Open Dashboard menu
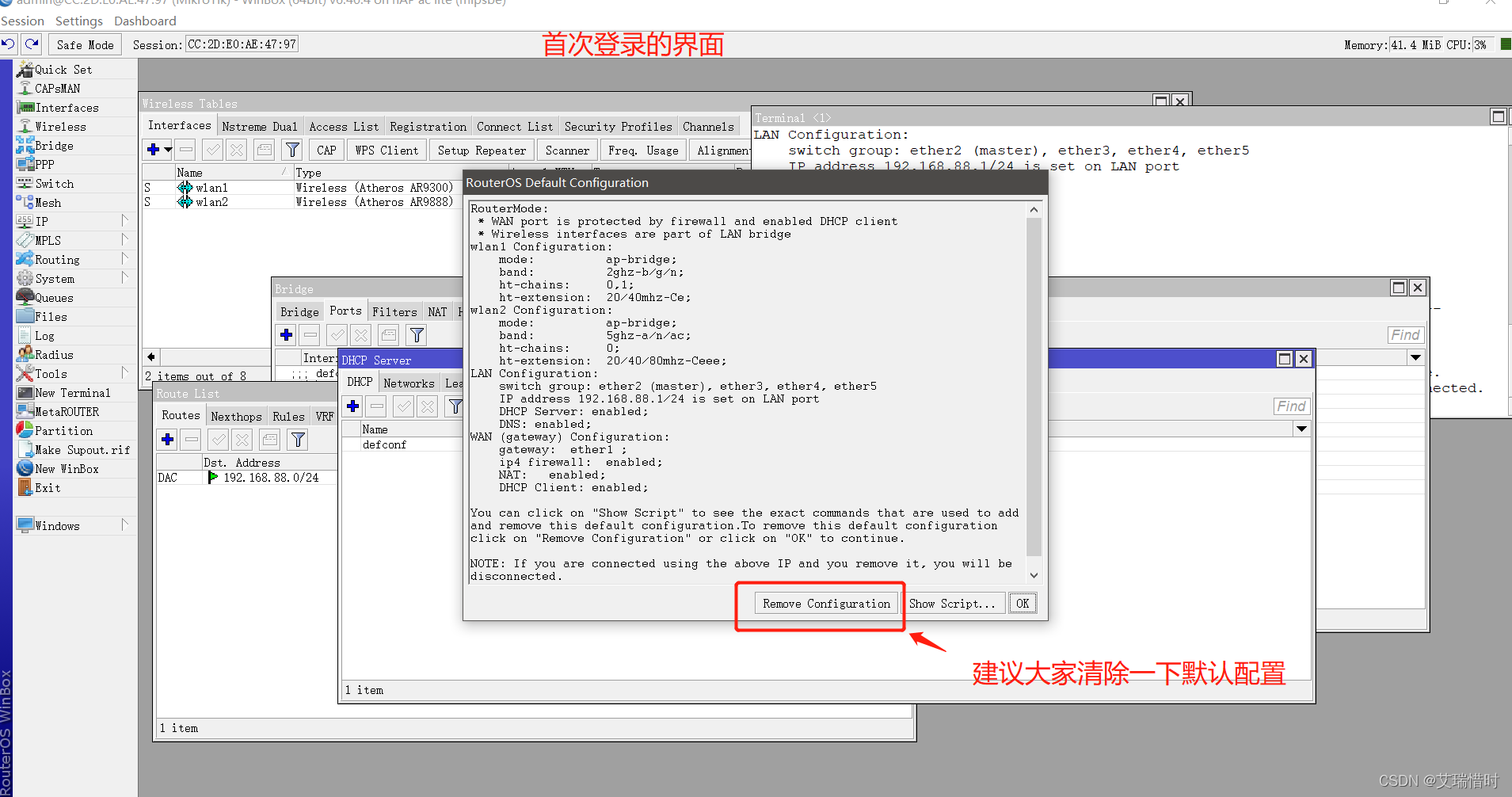 145,21
